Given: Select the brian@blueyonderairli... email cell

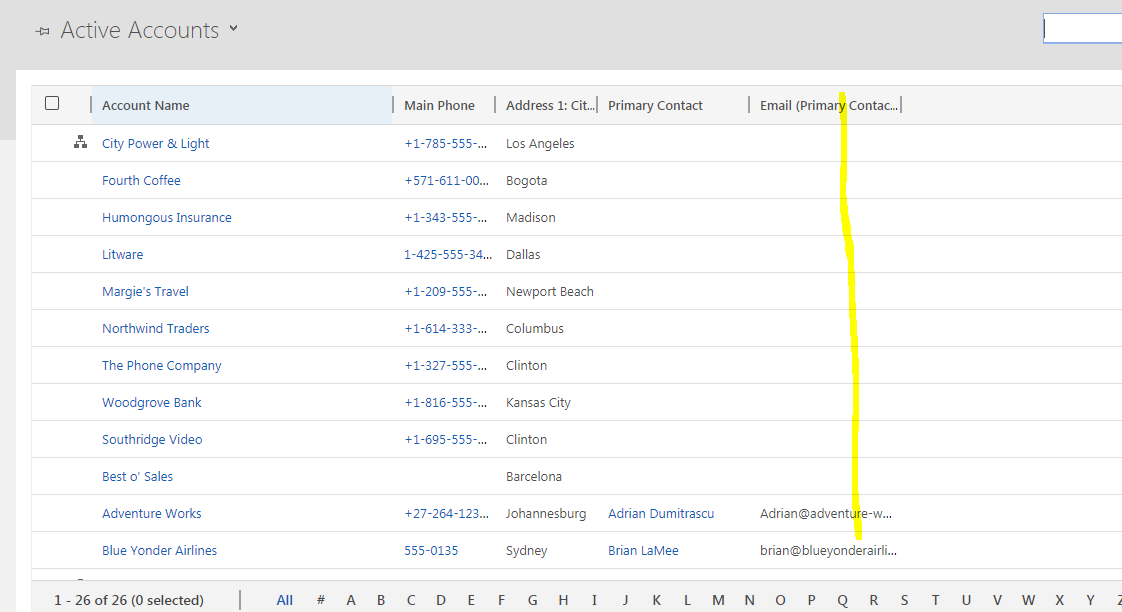Looking at the screenshot, I should coord(828,550).
